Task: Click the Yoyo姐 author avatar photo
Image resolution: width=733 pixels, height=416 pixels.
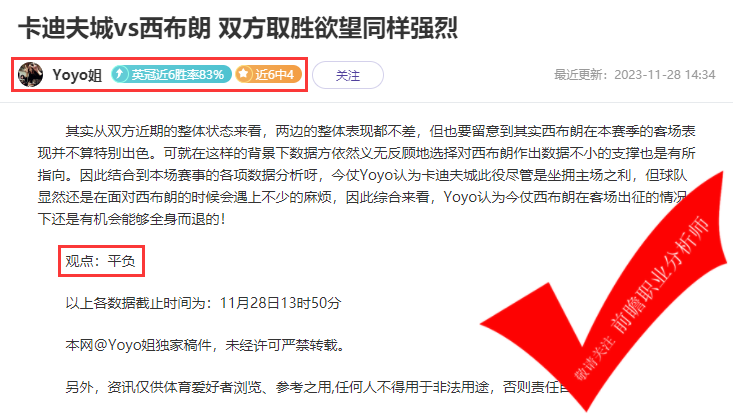Action: pyautogui.click(x=30, y=74)
